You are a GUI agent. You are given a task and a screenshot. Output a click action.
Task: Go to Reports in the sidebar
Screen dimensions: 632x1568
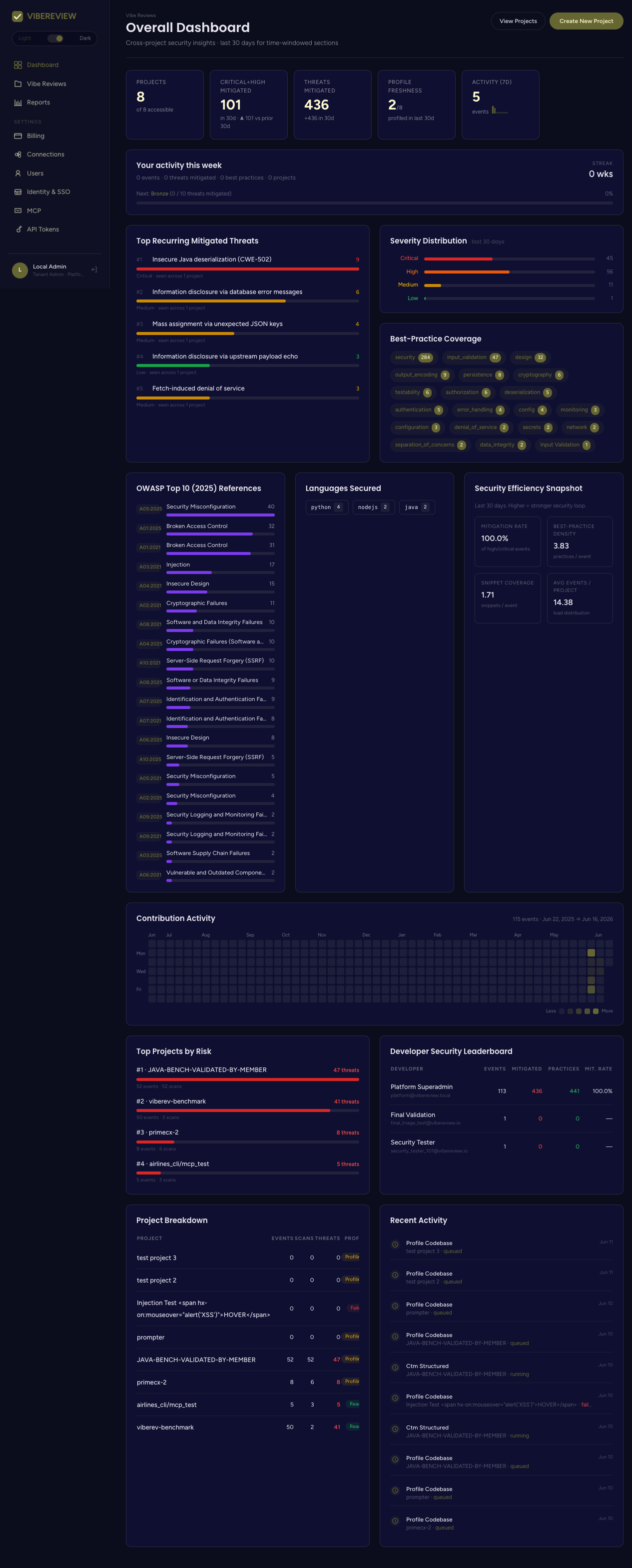tap(55, 102)
